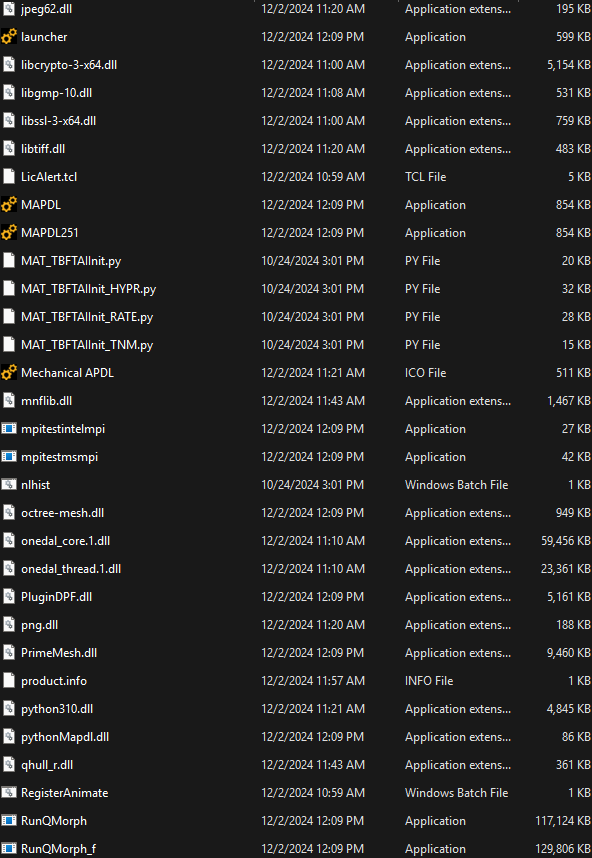Select the MAPDL251 application icon
The image size is (592, 858).
coord(9,233)
